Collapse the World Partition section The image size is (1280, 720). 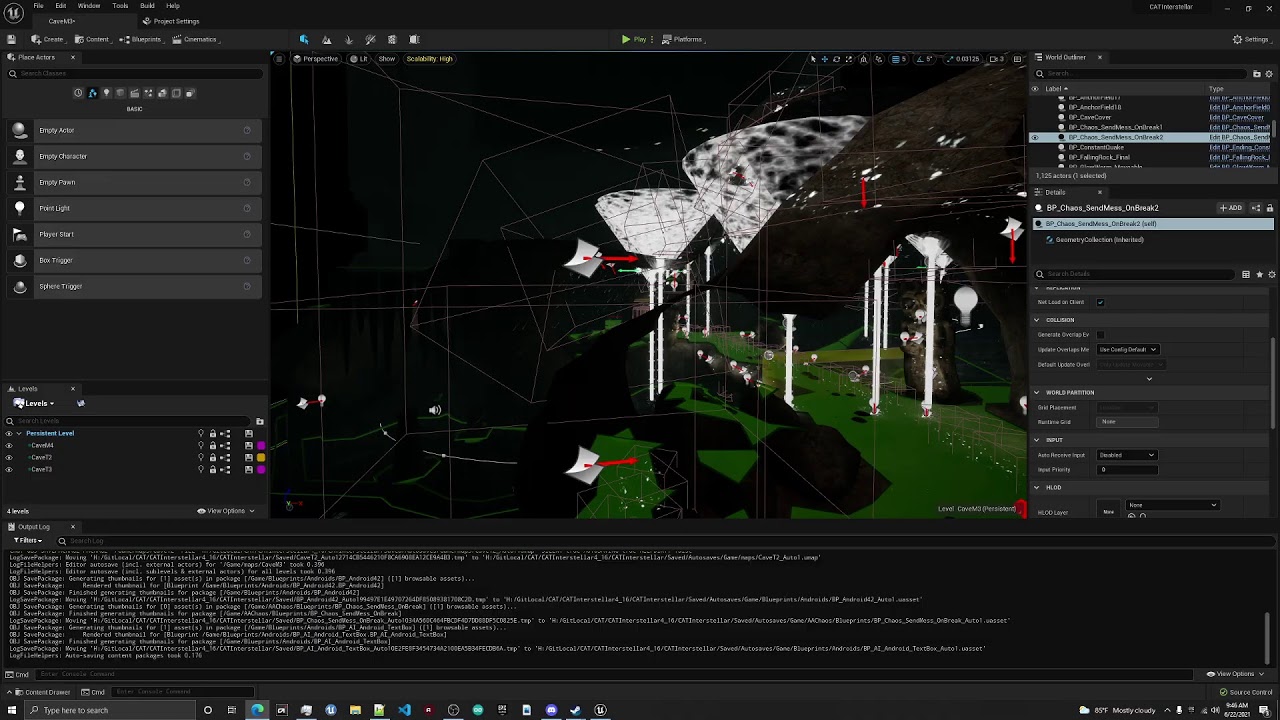coord(1037,392)
